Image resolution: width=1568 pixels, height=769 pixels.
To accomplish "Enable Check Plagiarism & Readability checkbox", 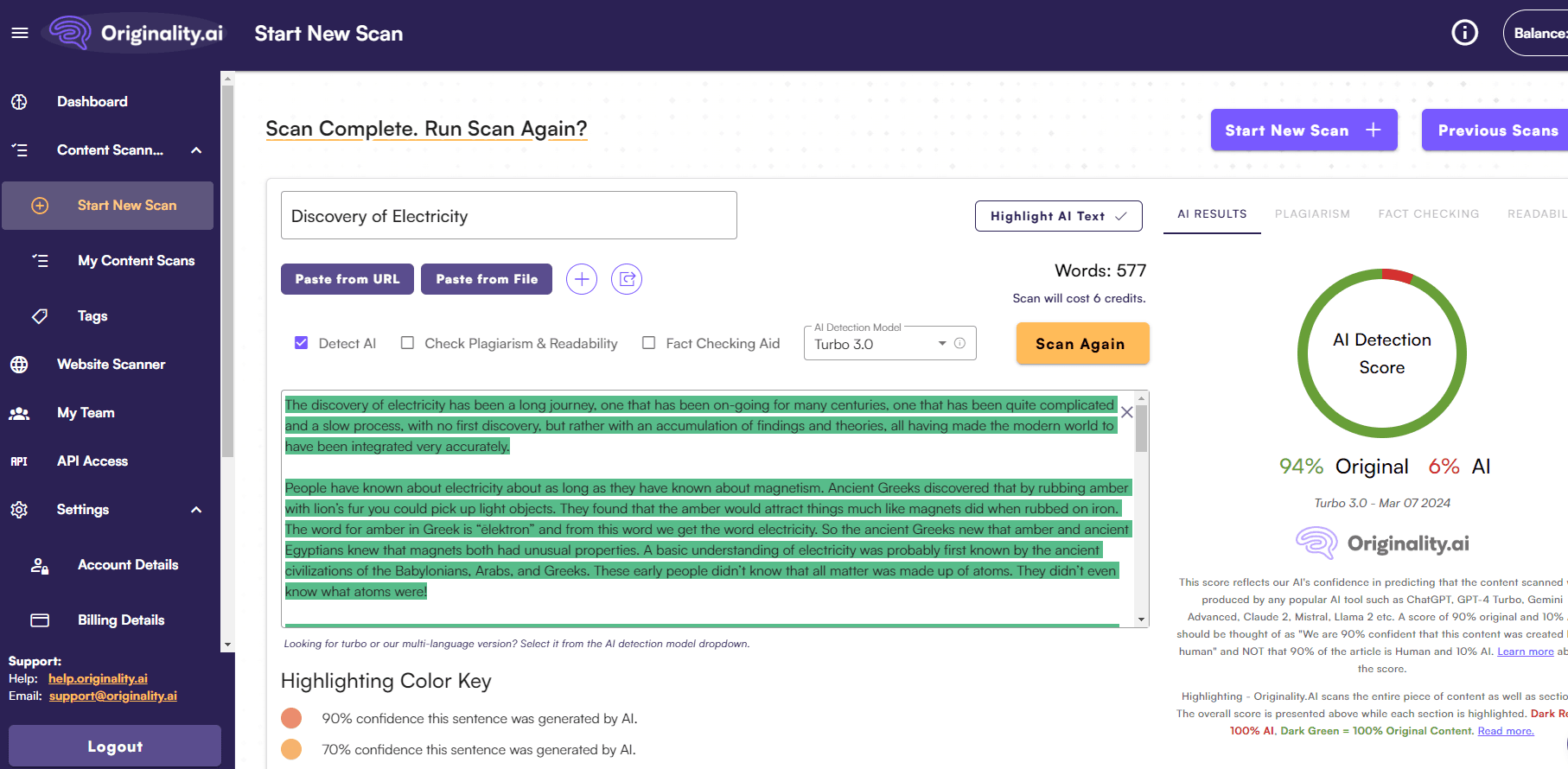I will coord(407,343).
